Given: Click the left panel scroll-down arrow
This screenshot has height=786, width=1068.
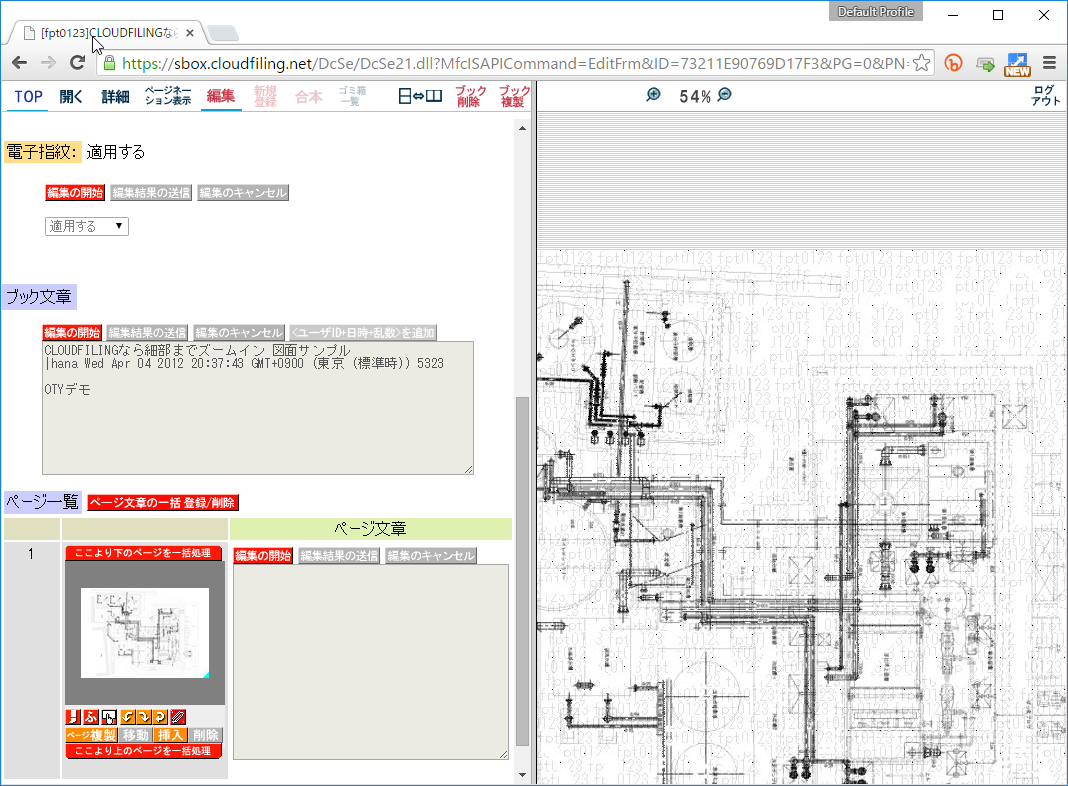Looking at the screenshot, I should 522,774.
